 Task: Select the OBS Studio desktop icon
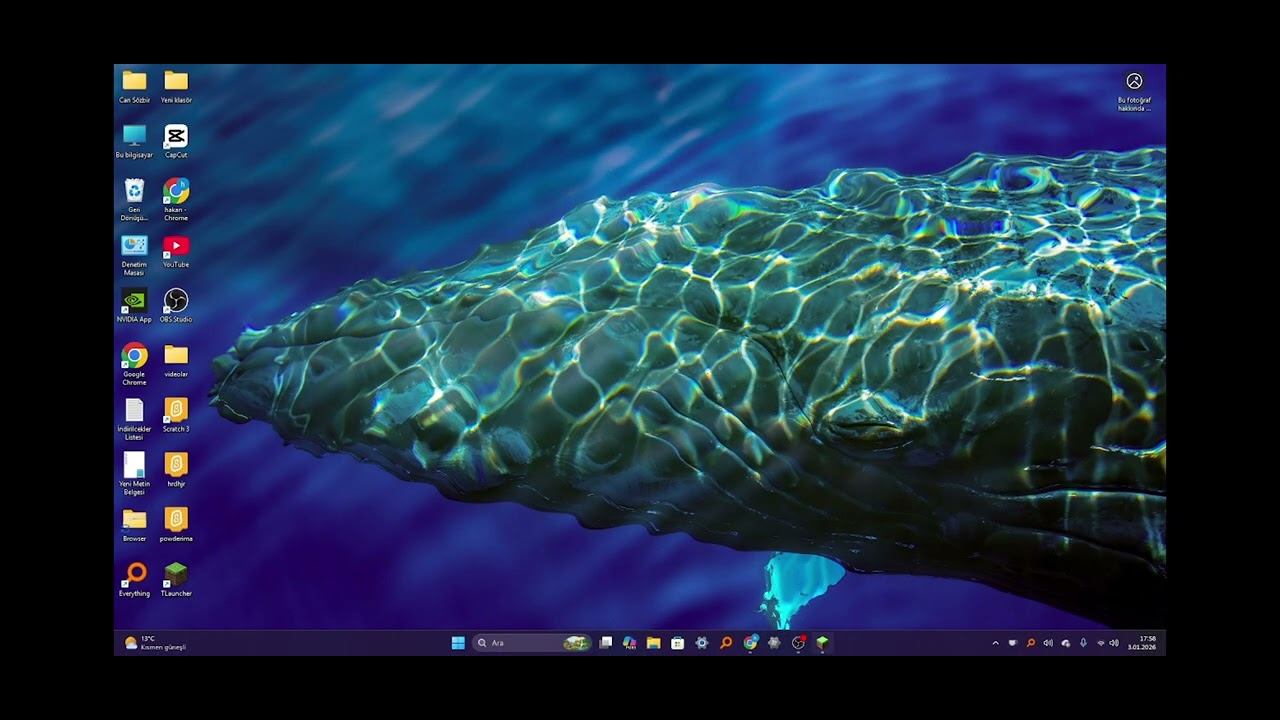click(x=176, y=306)
